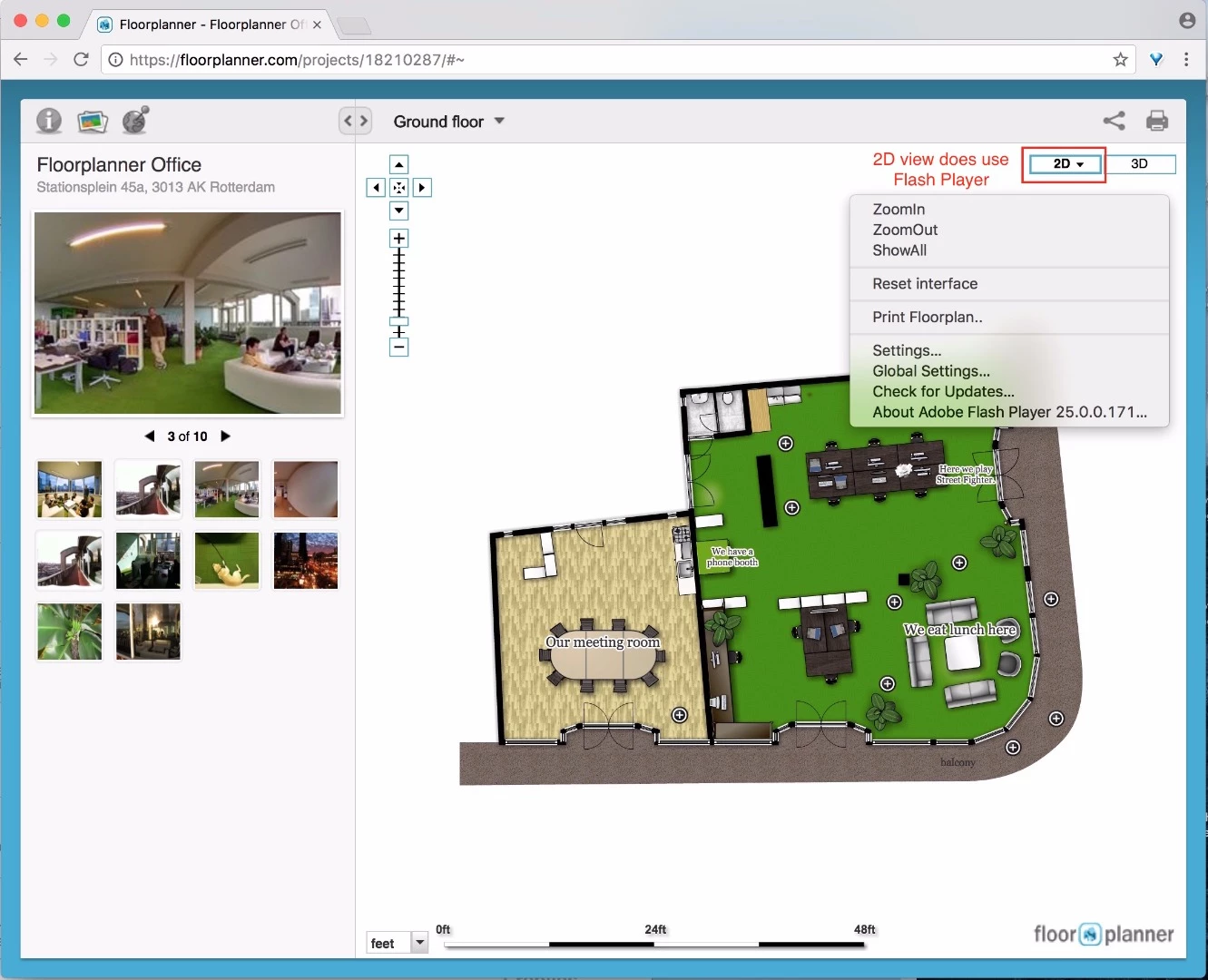This screenshot has height=980, width=1208.
Task: Open the Ground floor dropdown
Action: pos(449,122)
